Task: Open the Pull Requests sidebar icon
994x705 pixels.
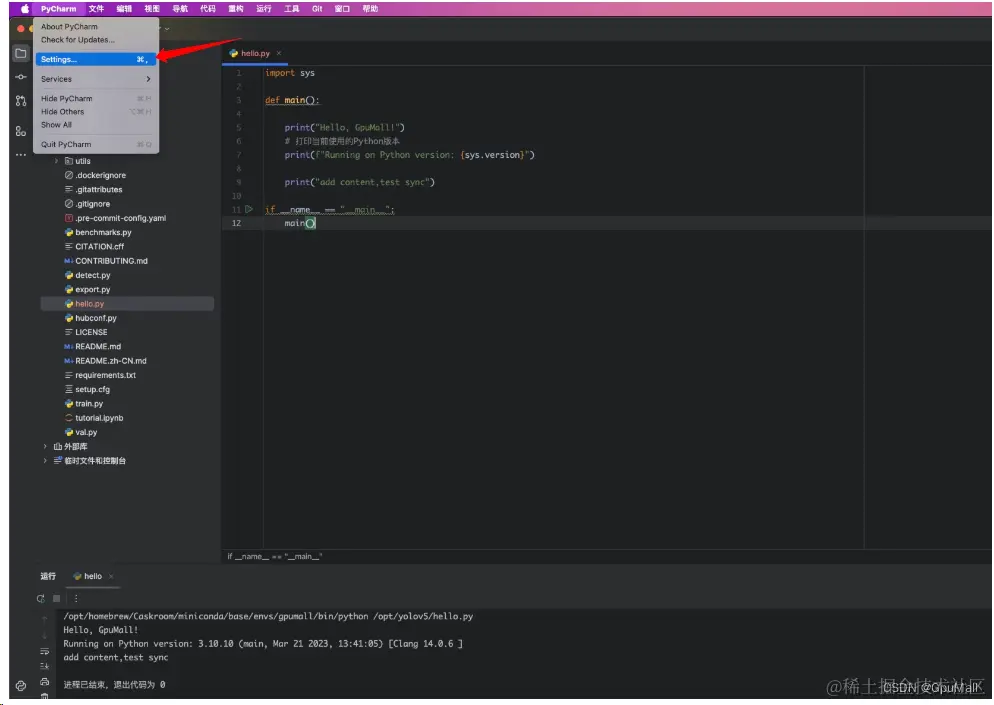Action: pos(21,101)
